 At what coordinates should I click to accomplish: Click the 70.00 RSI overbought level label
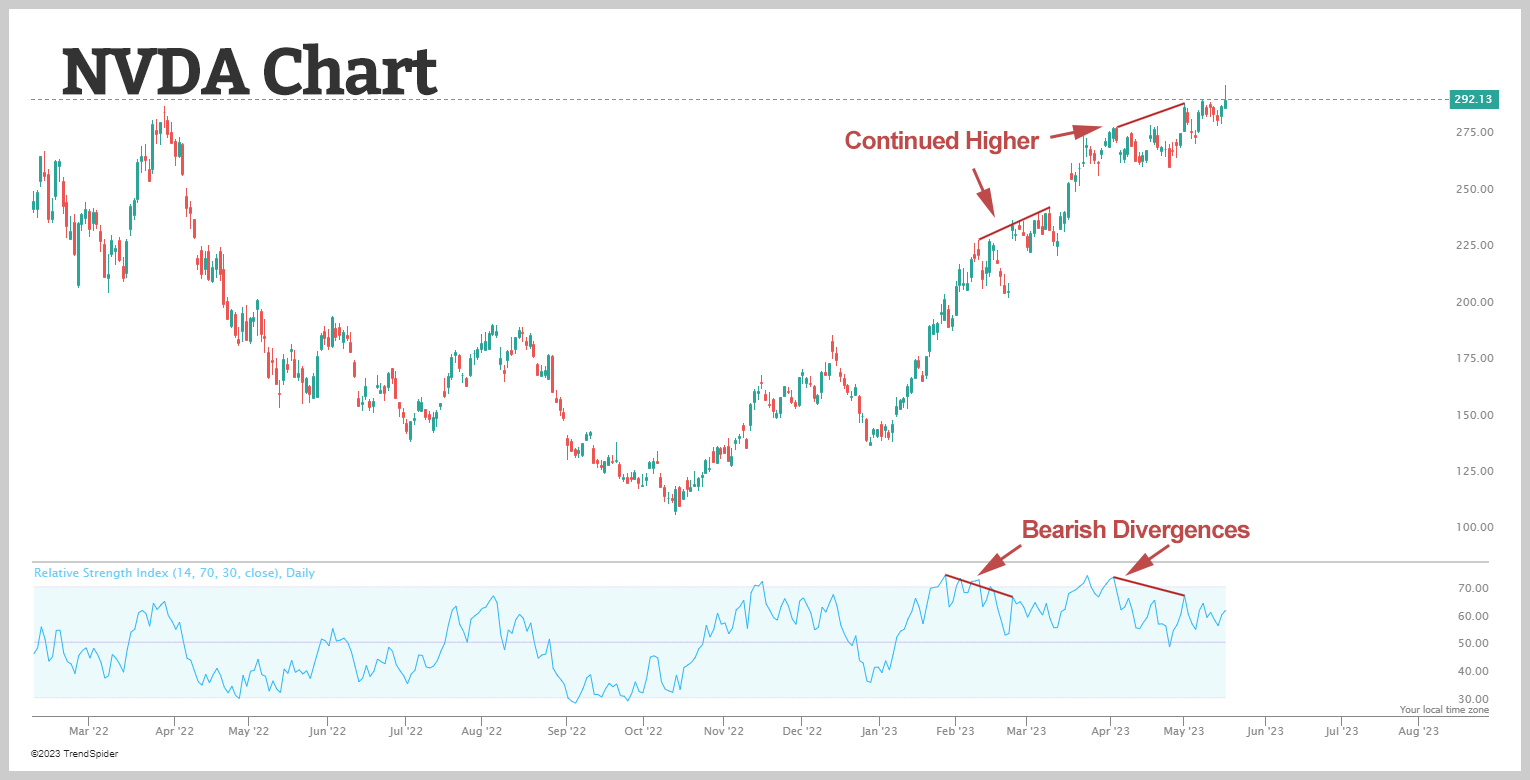(x=1476, y=588)
